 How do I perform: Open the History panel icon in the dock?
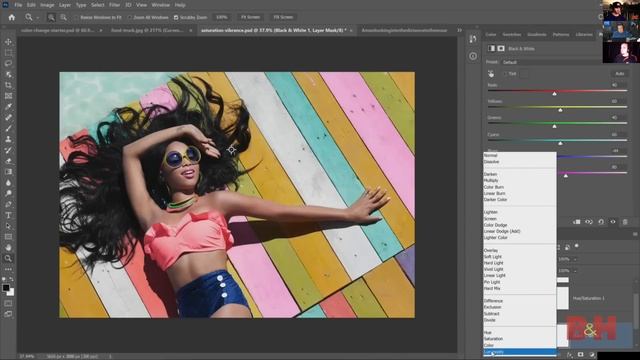(473, 39)
